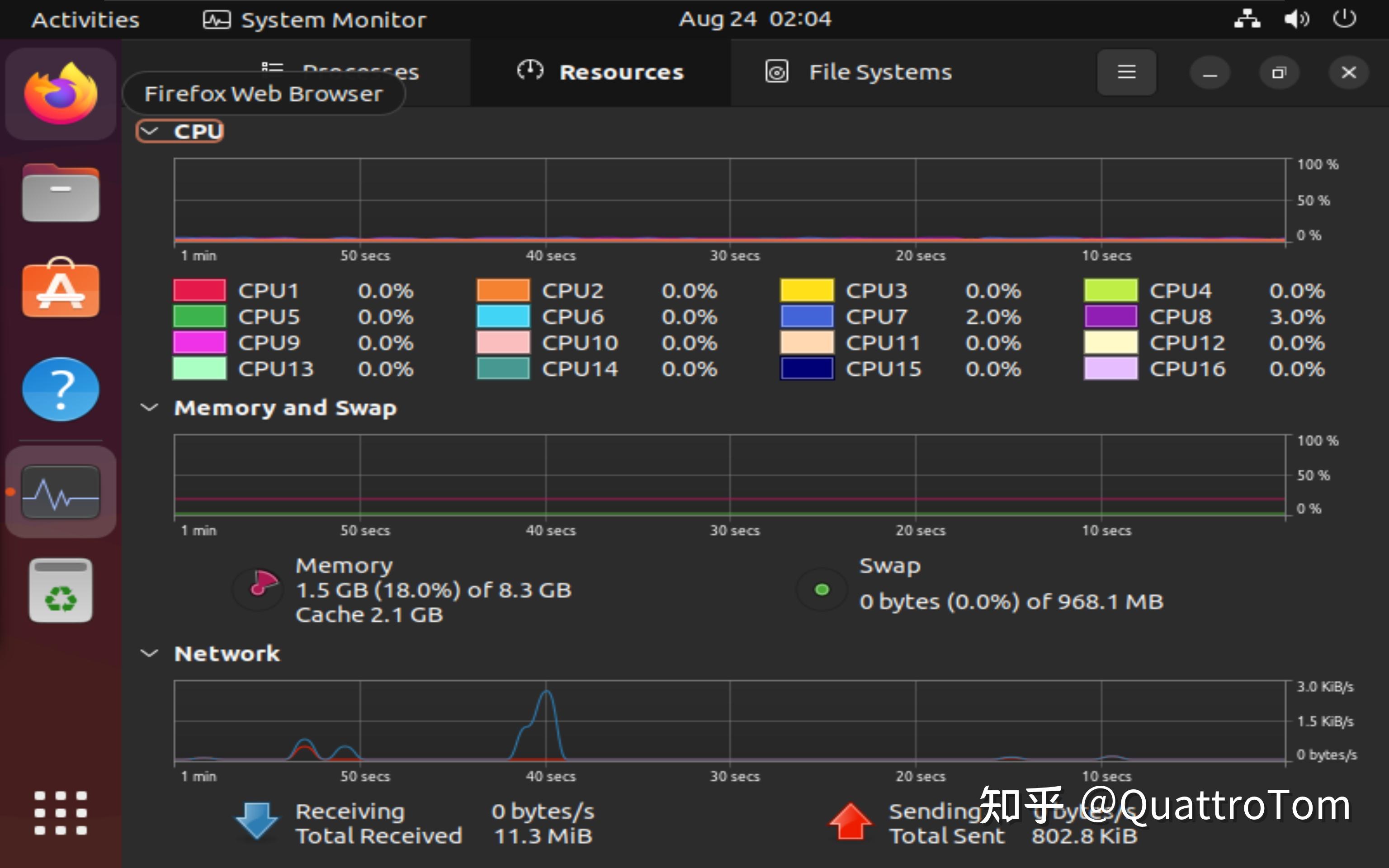This screenshot has width=1389, height=868.
Task: Change the CPU6 cyan color swatch
Action: tap(503, 316)
